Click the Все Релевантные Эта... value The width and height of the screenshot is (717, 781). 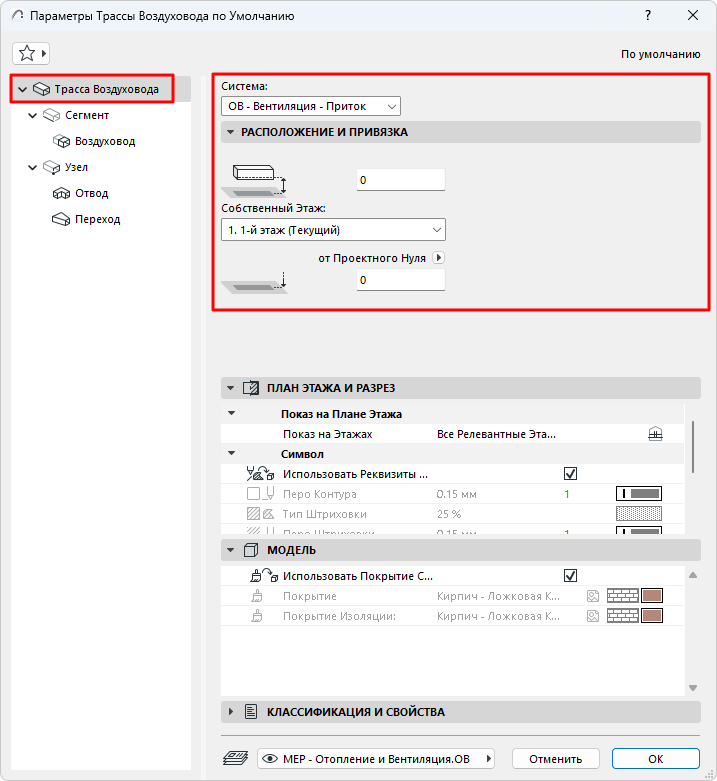[496, 434]
